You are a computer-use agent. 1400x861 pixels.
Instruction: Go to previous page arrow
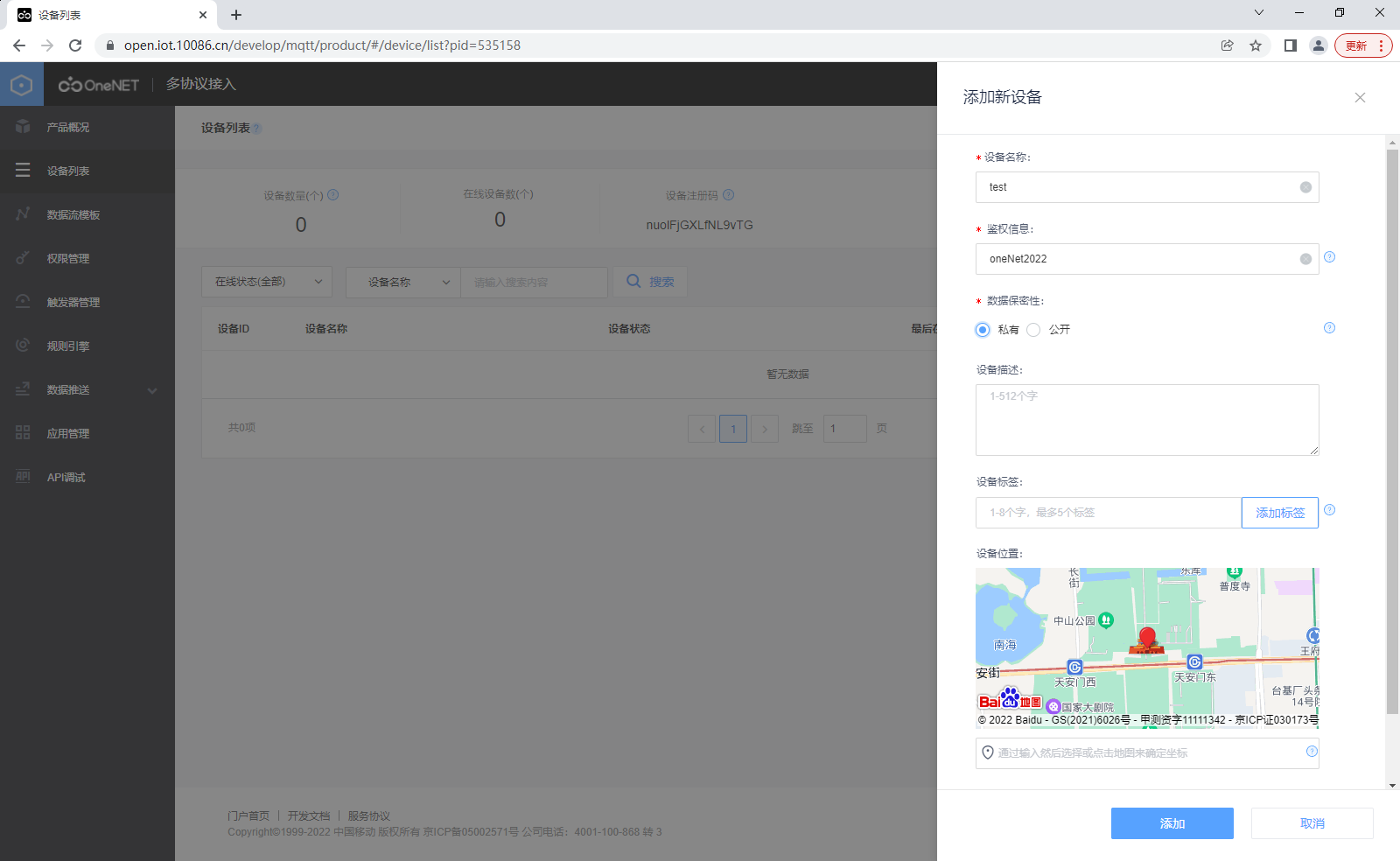[x=702, y=429]
